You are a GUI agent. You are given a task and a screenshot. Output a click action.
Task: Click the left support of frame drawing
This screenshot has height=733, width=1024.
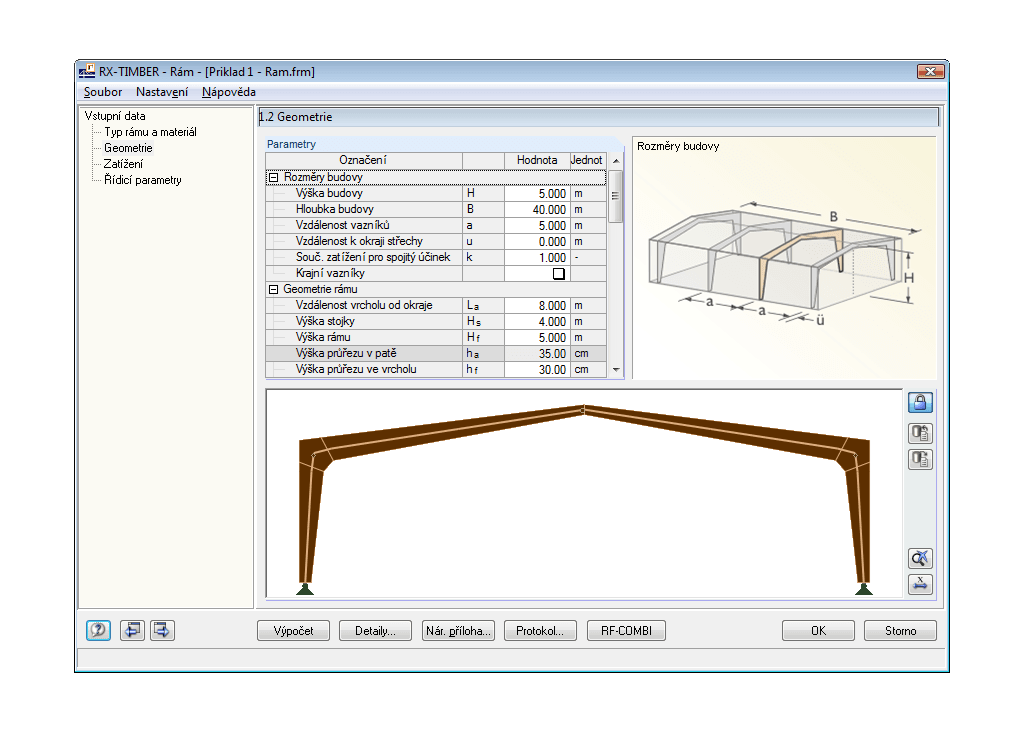[x=305, y=589]
